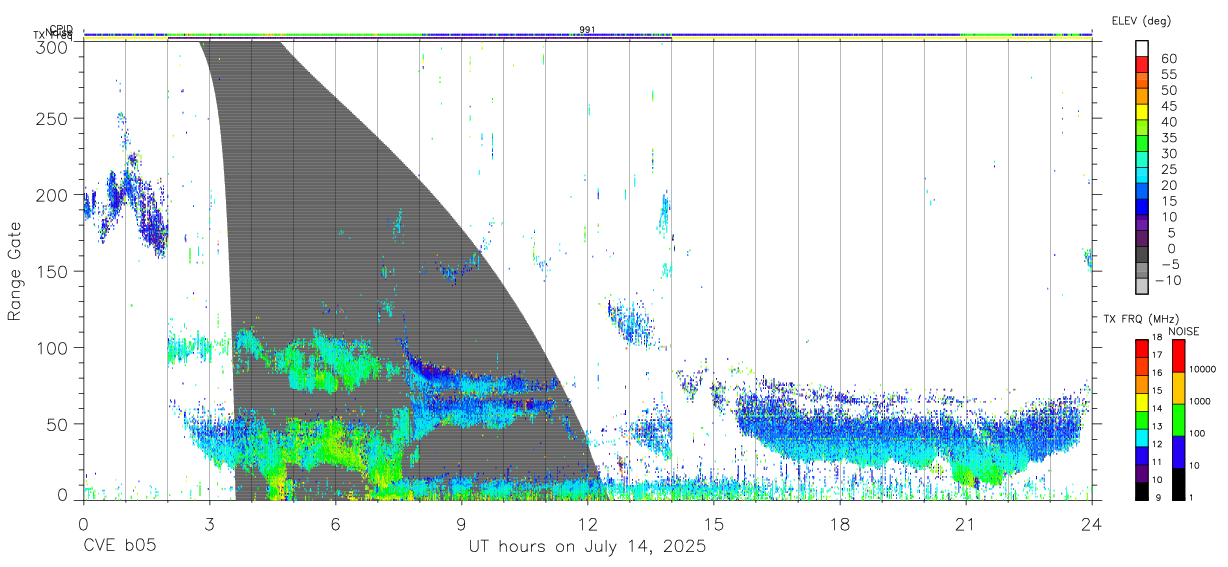Click the '10000' label on the NOISE scale
The width and height of the screenshot is (1228, 567).
[1203, 370]
